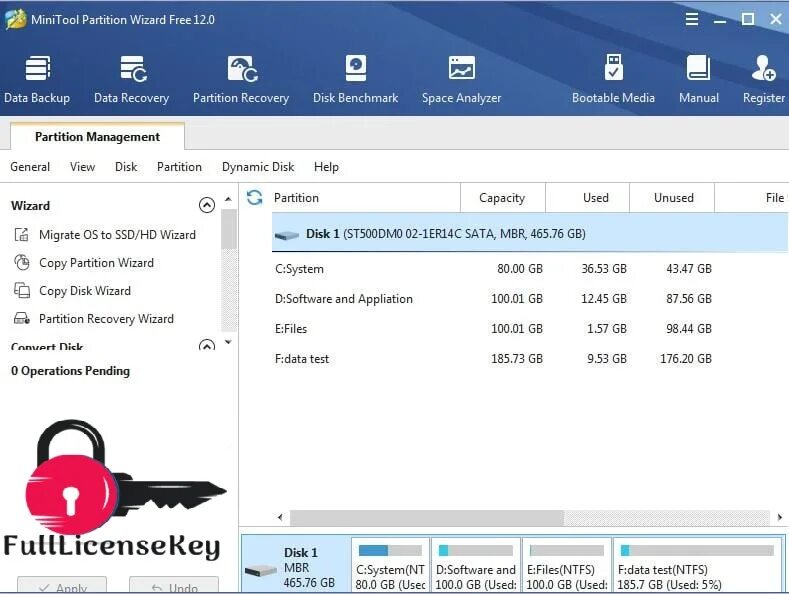Click the wizard panel scroll up arrow
Screen dimensions: 789x594
point(228,200)
